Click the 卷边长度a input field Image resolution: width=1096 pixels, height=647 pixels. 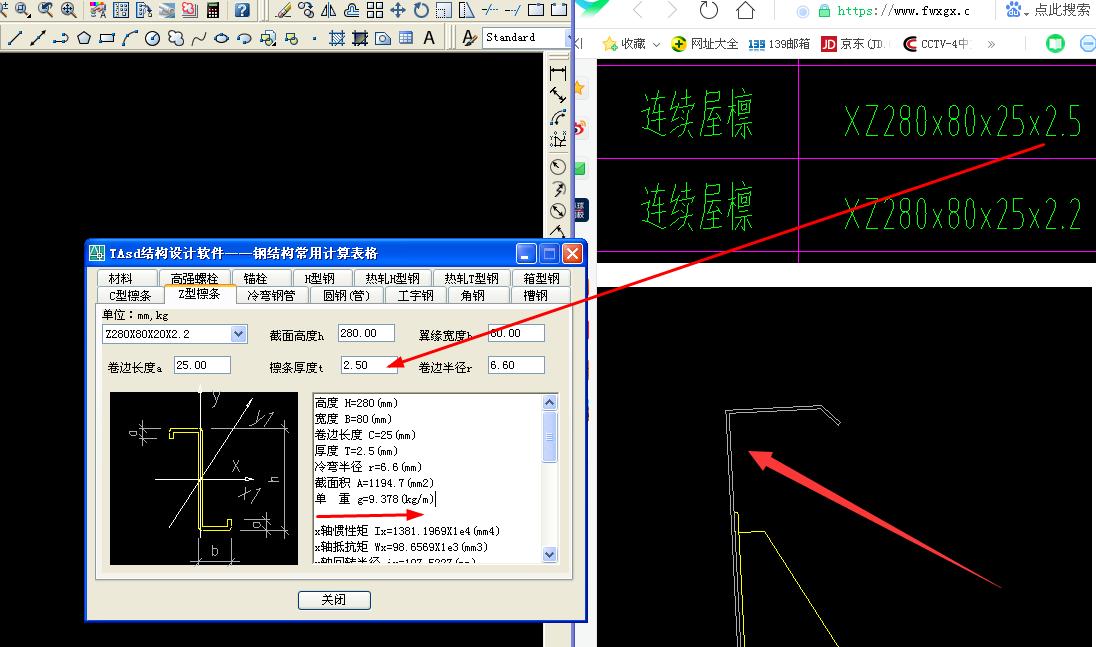tap(202, 365)
